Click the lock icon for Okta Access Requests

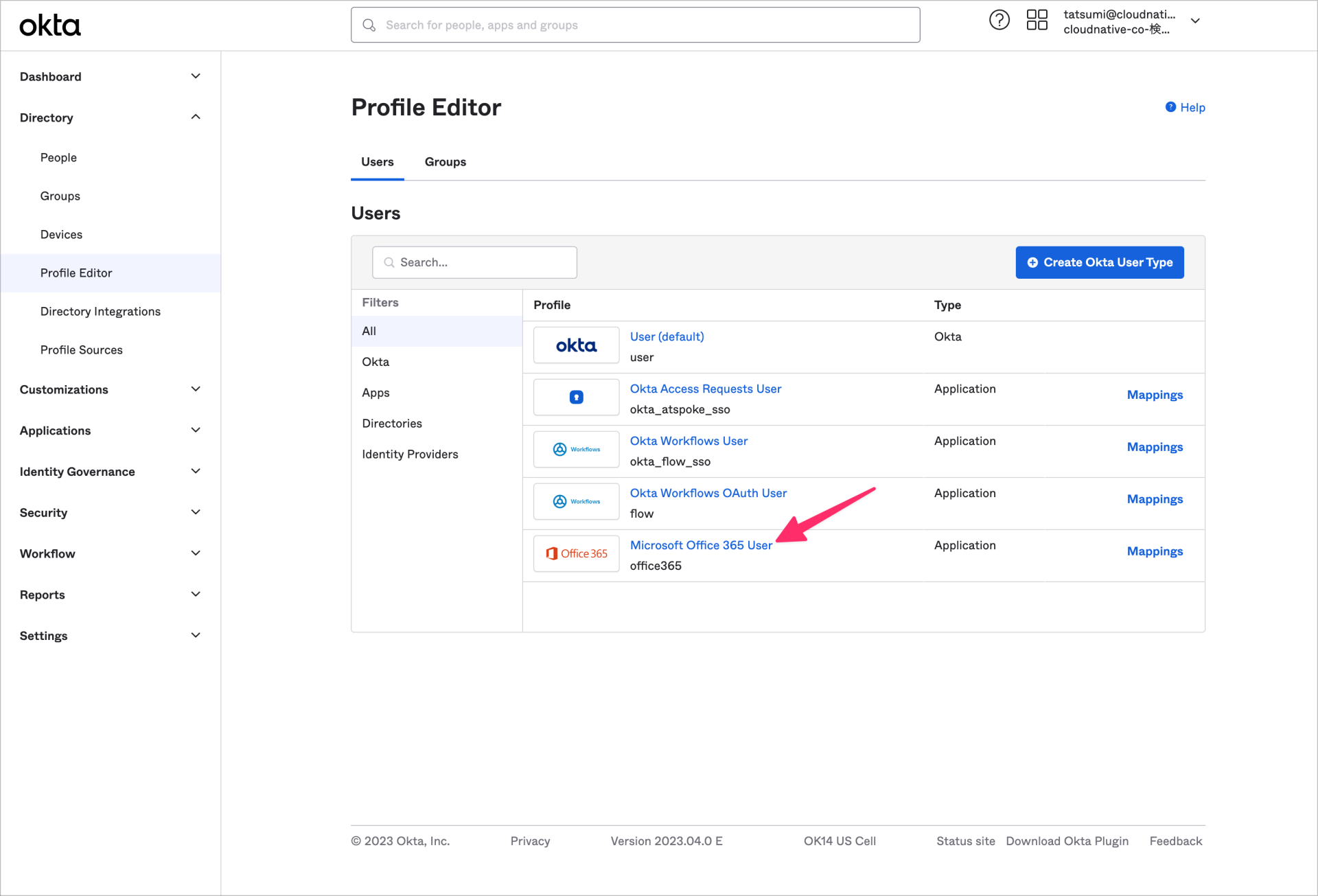(576, 397)
